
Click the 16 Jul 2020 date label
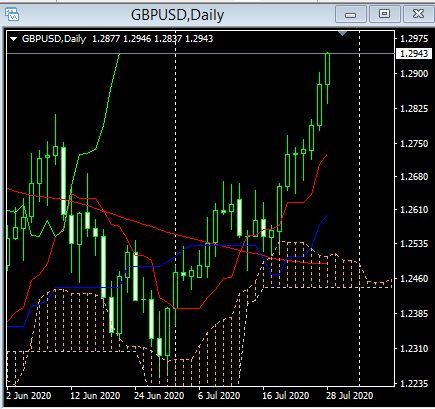coord(286,396)
